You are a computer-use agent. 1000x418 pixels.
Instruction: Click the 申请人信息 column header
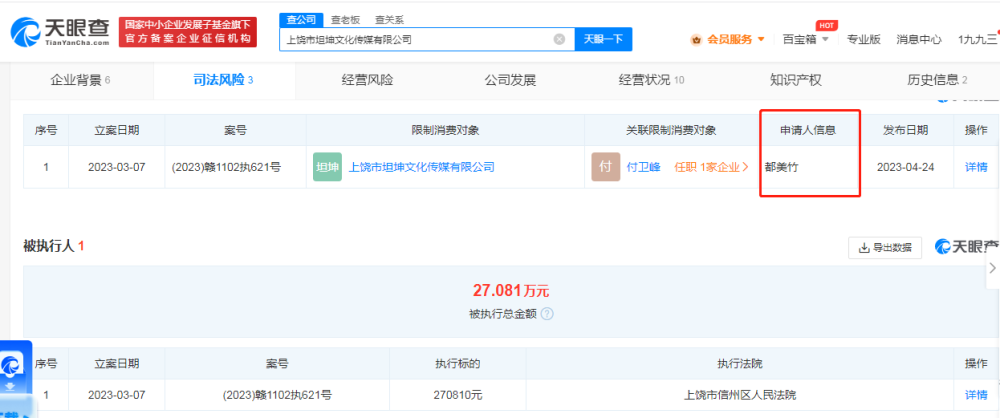(x=808, y=130)
